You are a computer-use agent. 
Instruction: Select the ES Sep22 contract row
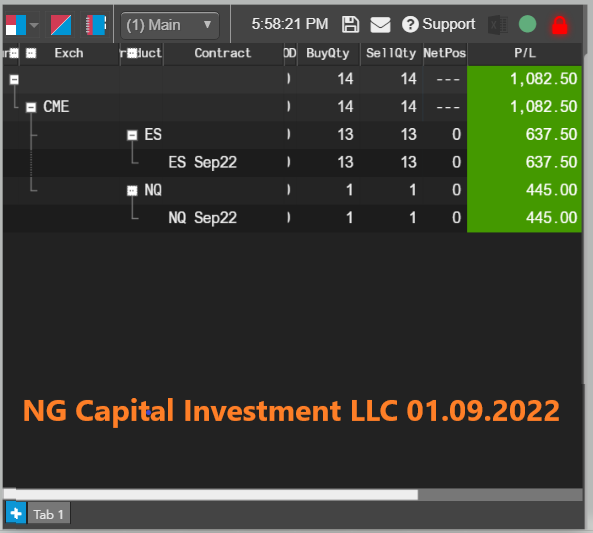tap(292, 163)
